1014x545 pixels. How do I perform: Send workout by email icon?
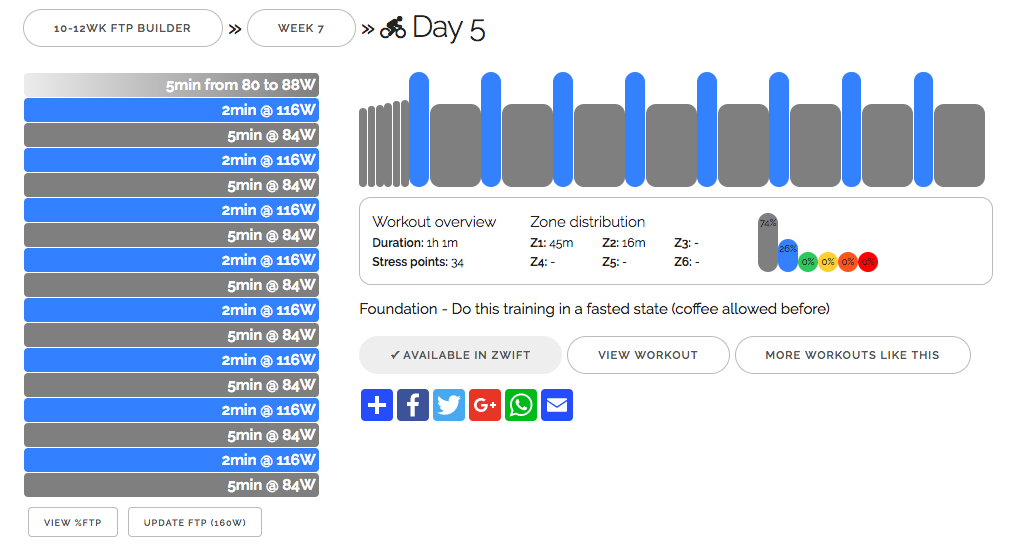click(556, 405)
